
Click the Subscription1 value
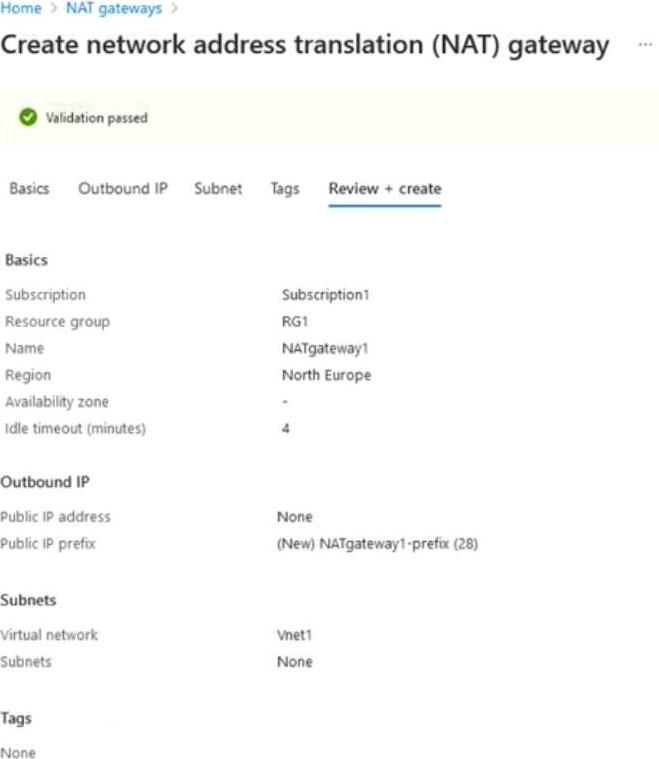[x=325, y=295]
